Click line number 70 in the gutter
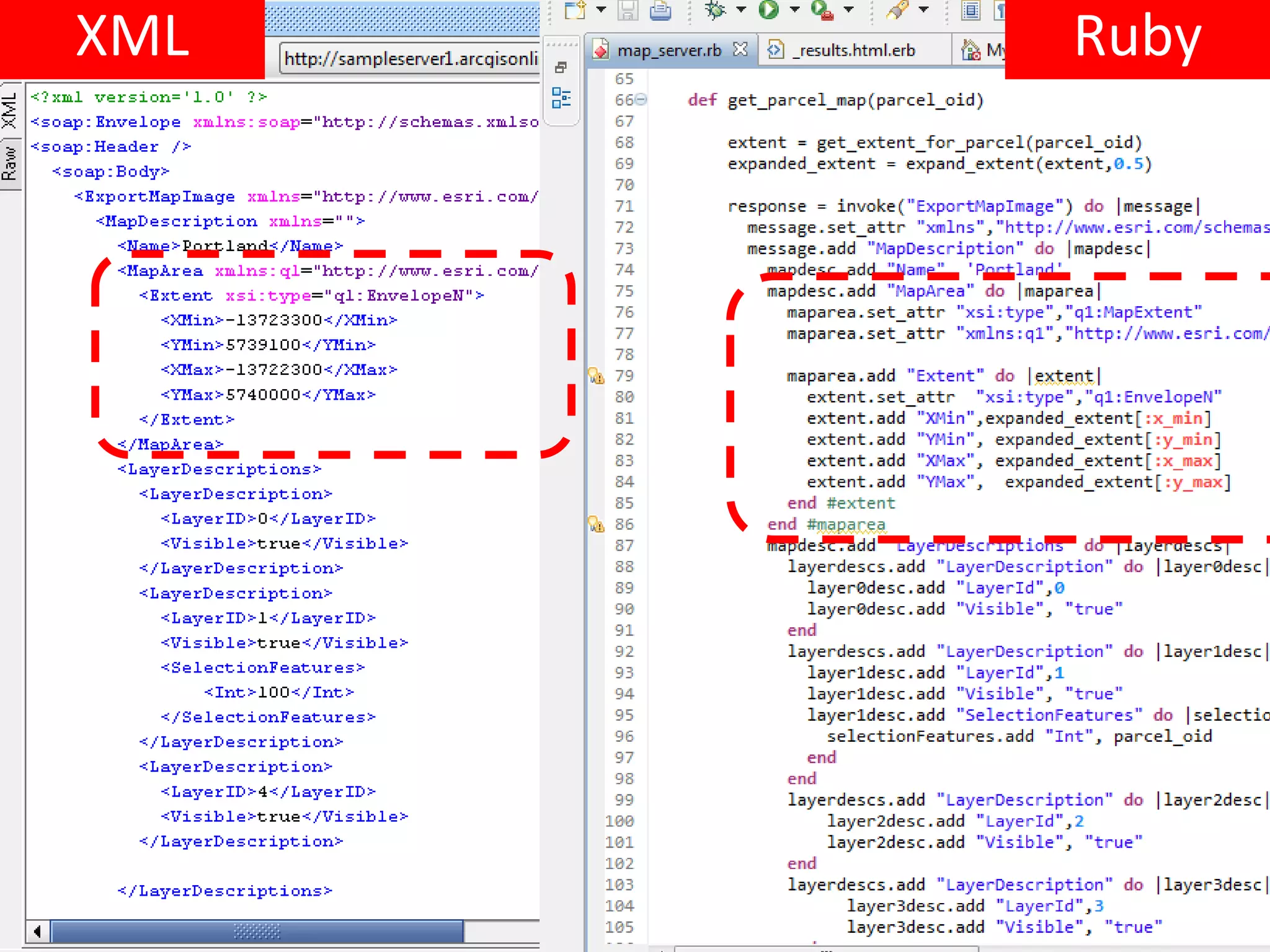1270x952 pixels. pyautogui.click(x=624, y=185)
